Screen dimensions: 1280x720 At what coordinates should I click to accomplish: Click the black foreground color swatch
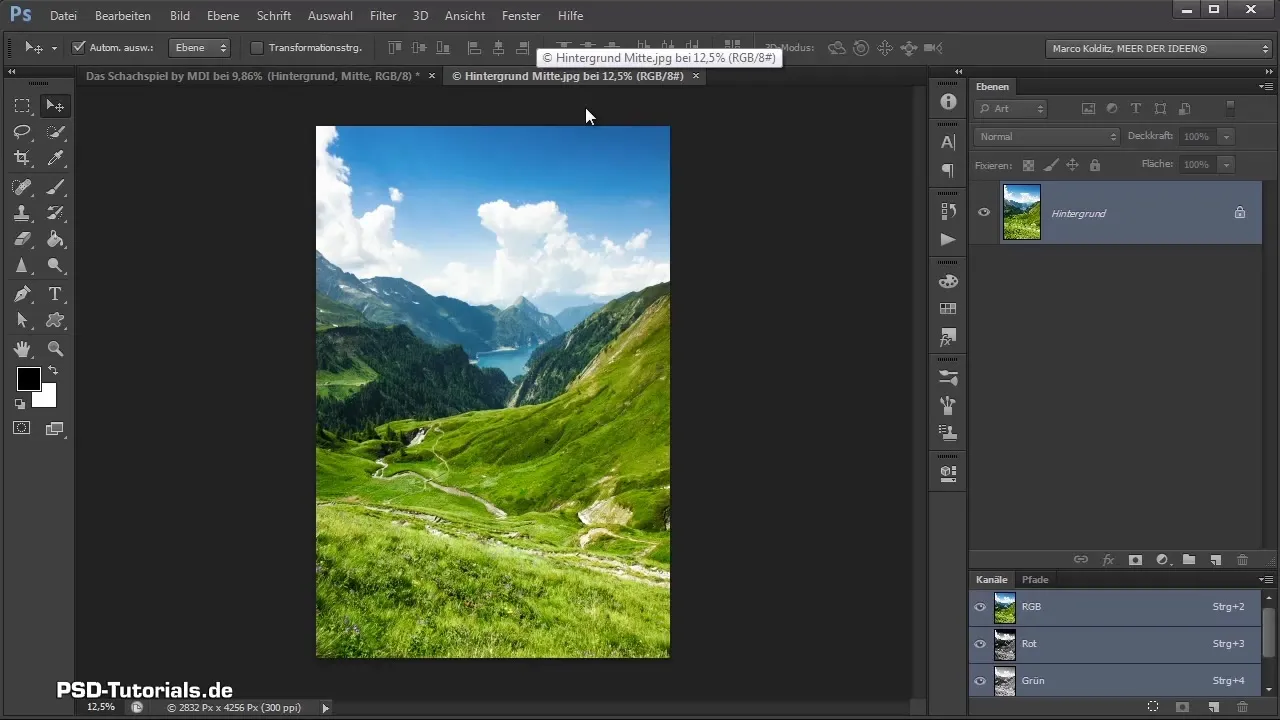click(x=28, y=379)
